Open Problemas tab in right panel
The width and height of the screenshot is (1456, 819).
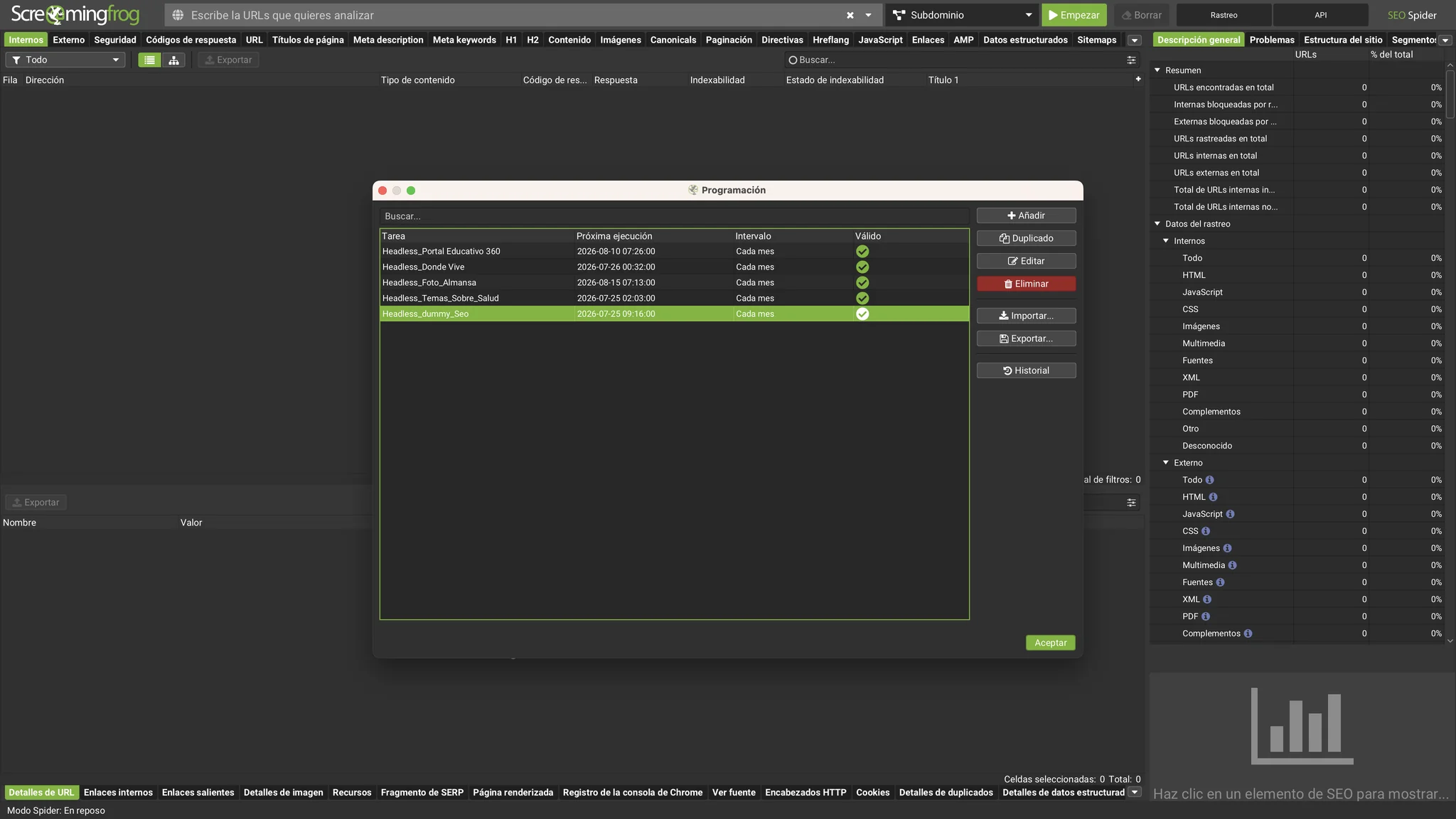(x=1272, y=40)
